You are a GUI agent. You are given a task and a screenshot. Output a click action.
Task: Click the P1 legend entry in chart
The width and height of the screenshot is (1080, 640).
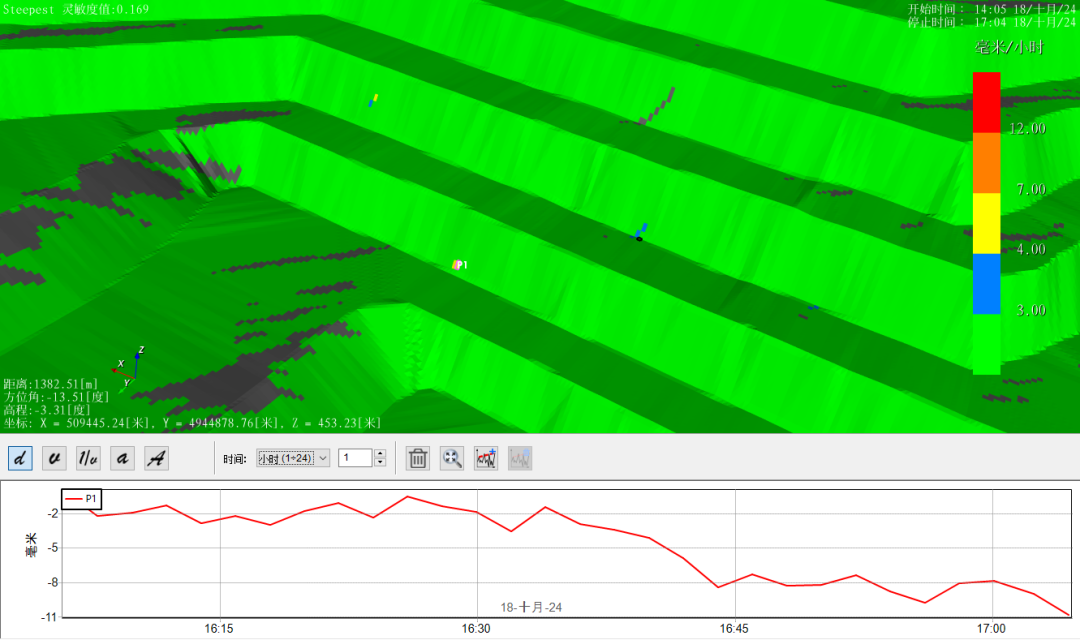coord(82,498)
